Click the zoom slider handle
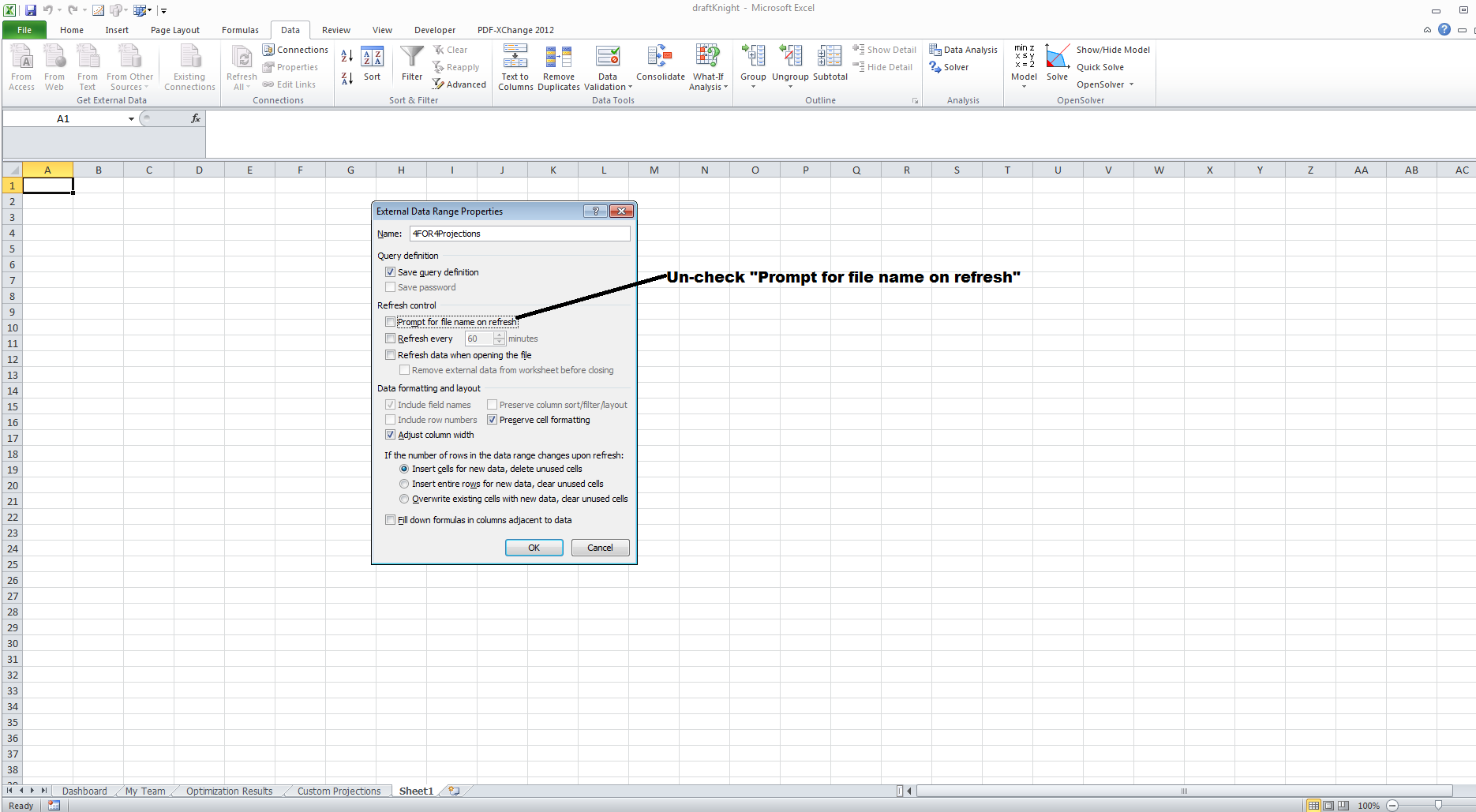 tap(1438, 806)
